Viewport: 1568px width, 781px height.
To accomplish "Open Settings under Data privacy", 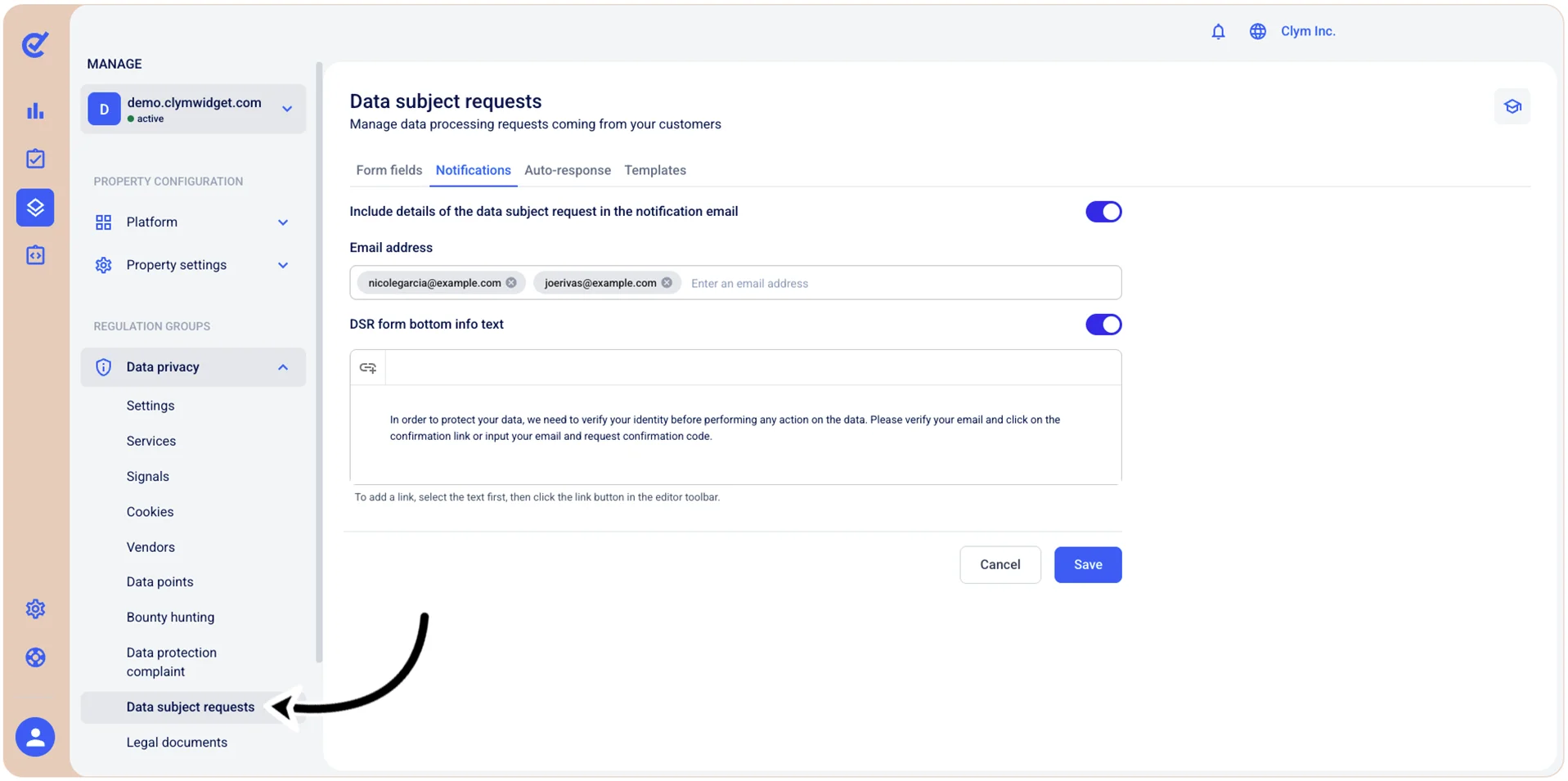I will click(151, 406).
